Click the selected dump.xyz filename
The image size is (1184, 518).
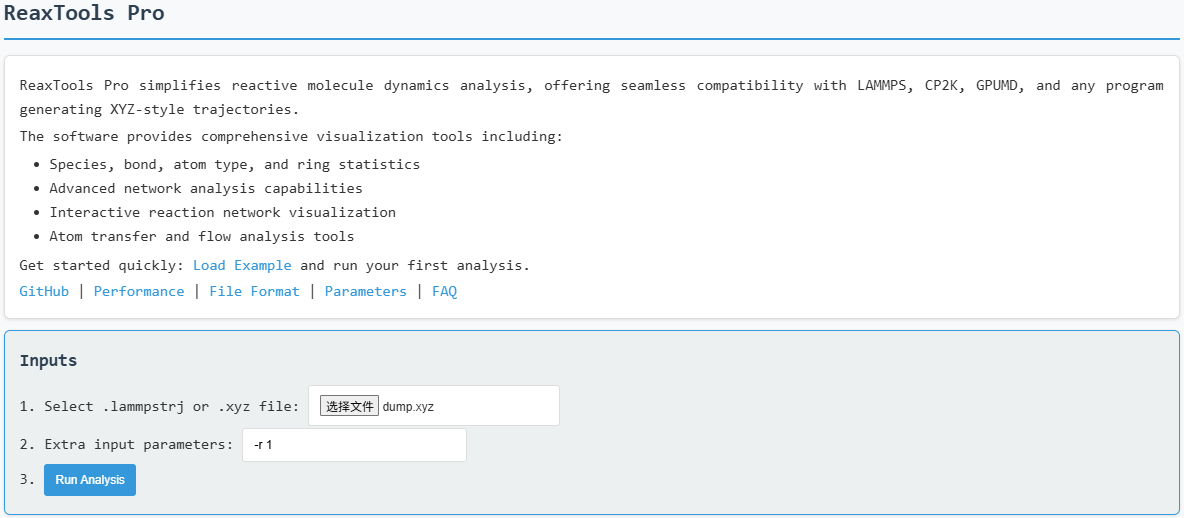click(x=408, y=407)
